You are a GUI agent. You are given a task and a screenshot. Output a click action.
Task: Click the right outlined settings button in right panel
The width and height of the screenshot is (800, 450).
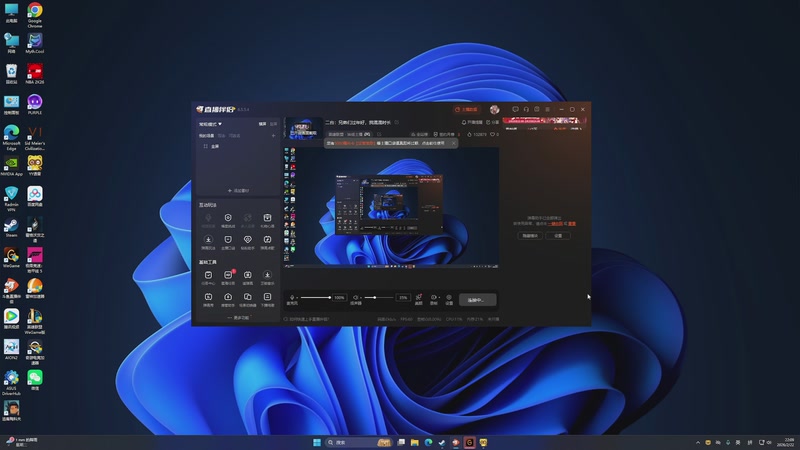[558, 236]
